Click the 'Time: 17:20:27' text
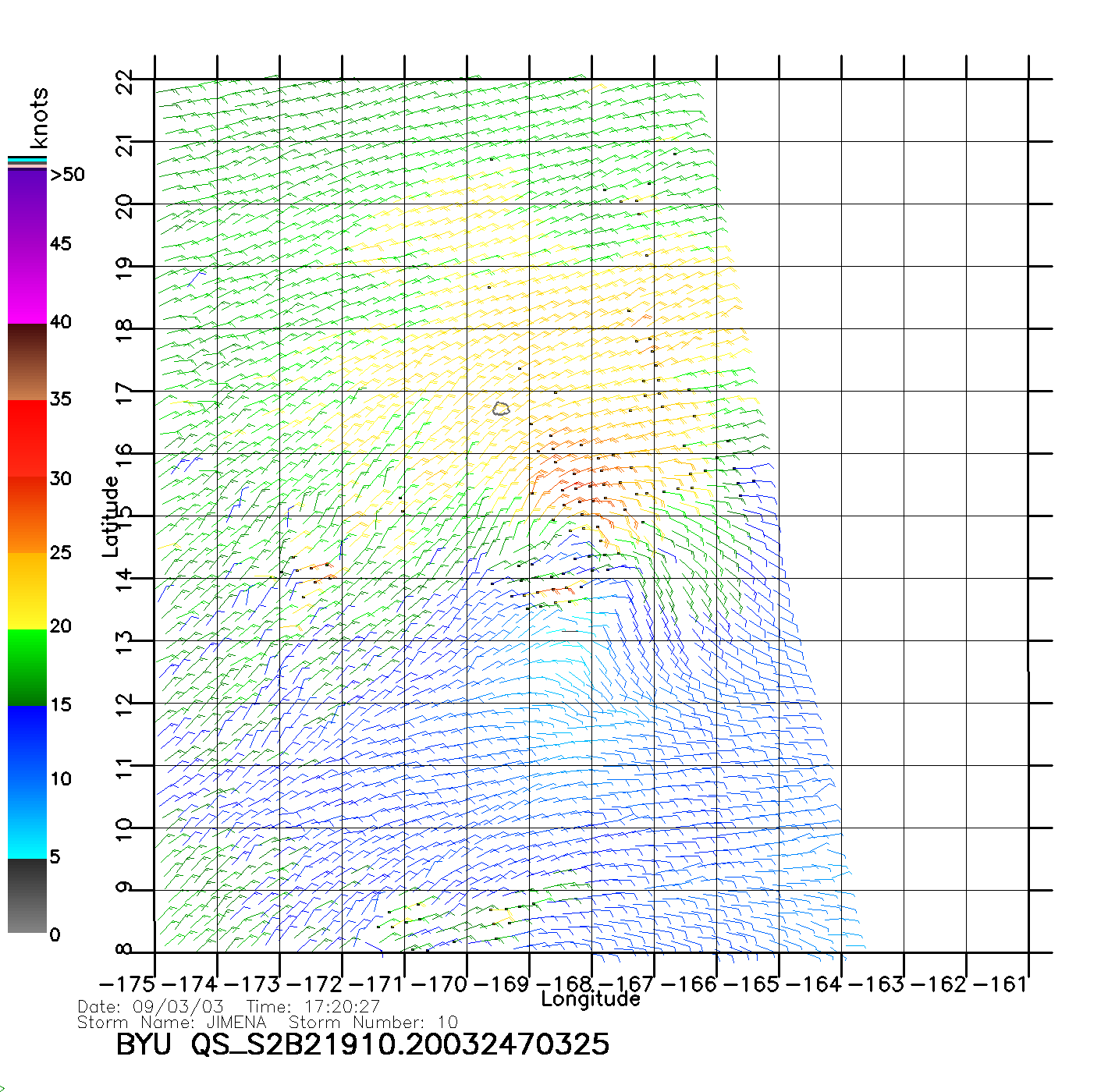The width and height of the screenshot is (1108, 1092). (313, 1007)
